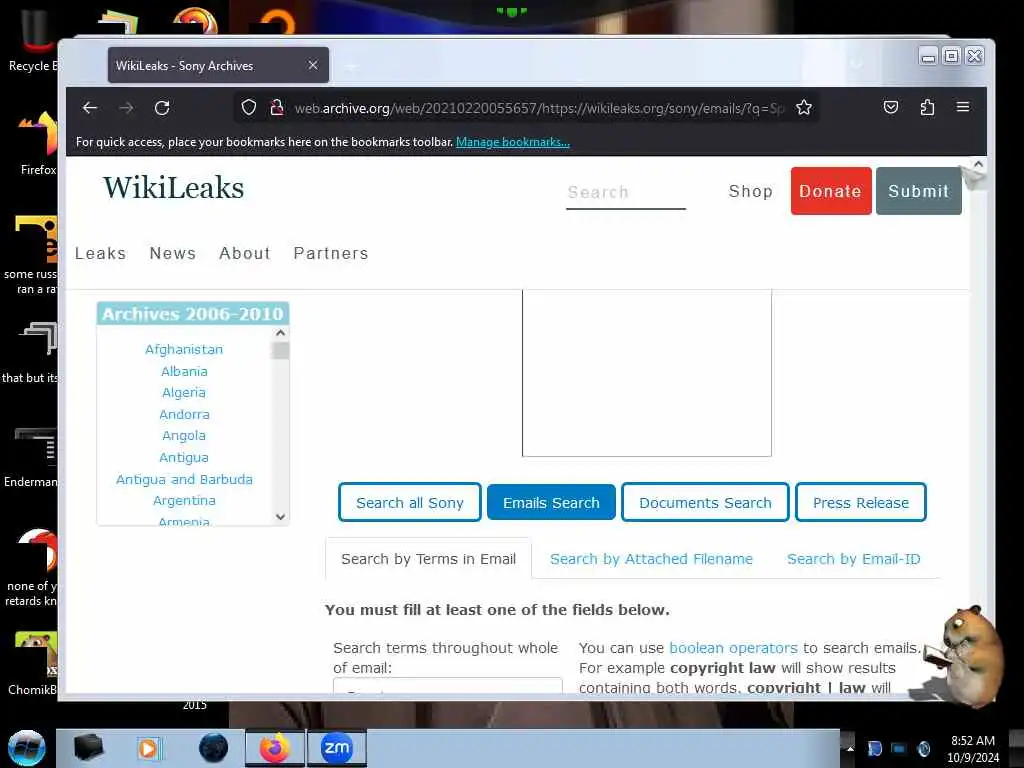Open the Partners menu item
The height and width of the screenshot is (768, 1024).
331,253
